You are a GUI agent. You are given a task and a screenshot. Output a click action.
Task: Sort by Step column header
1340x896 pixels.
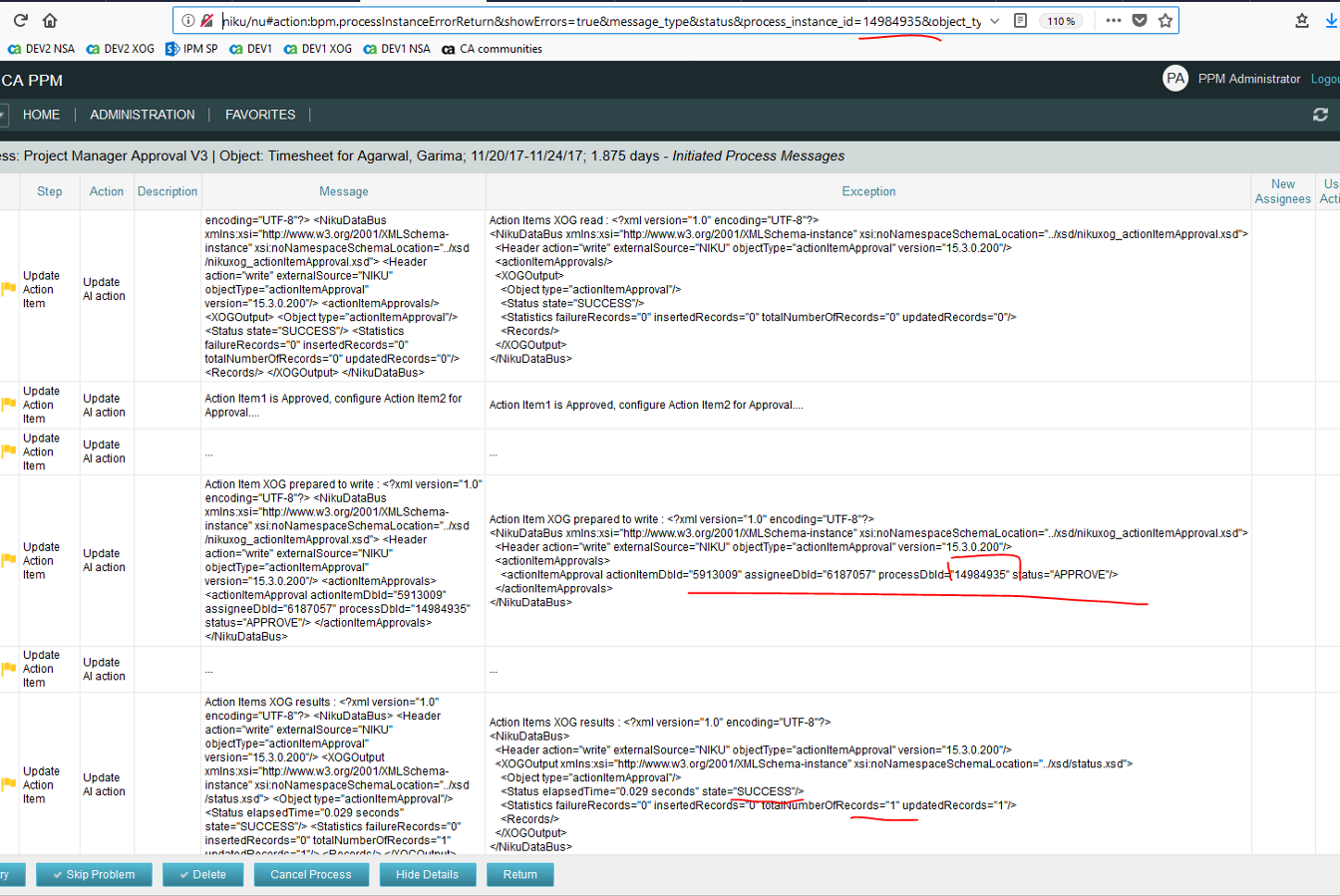point(50,191)
